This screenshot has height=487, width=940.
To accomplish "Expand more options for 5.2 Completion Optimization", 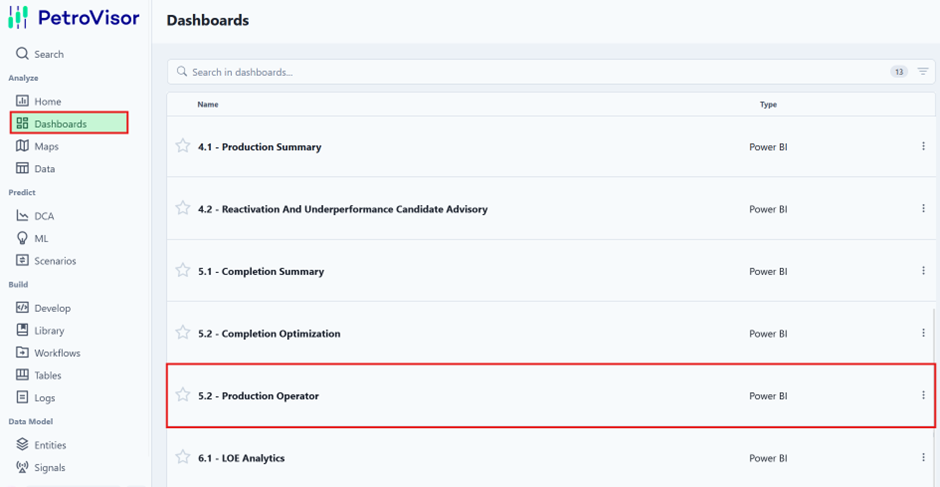I will 923,332.
